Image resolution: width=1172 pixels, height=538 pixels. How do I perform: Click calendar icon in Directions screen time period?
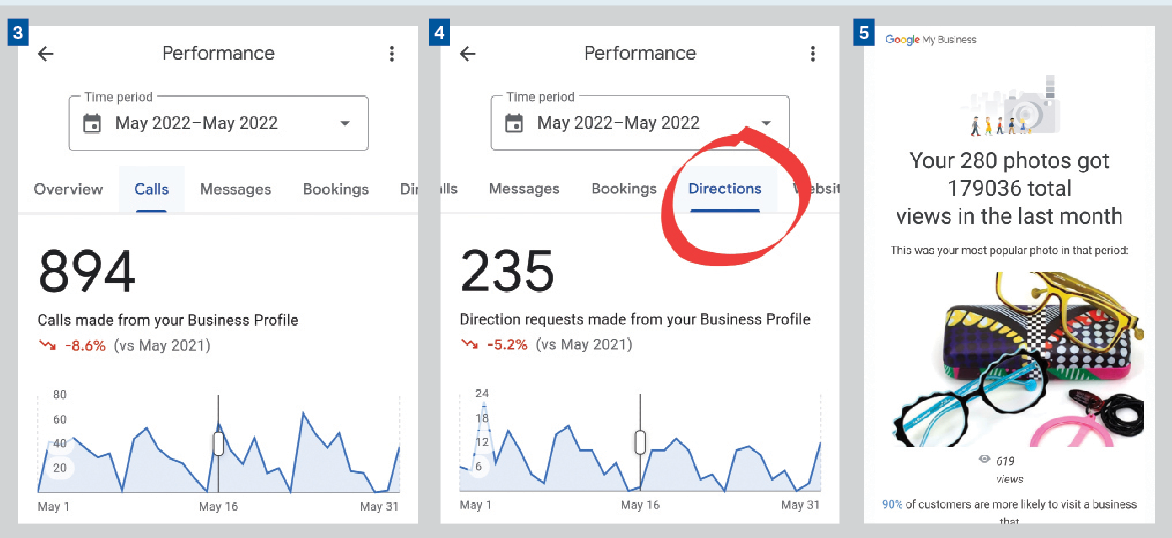click(513, 123)
